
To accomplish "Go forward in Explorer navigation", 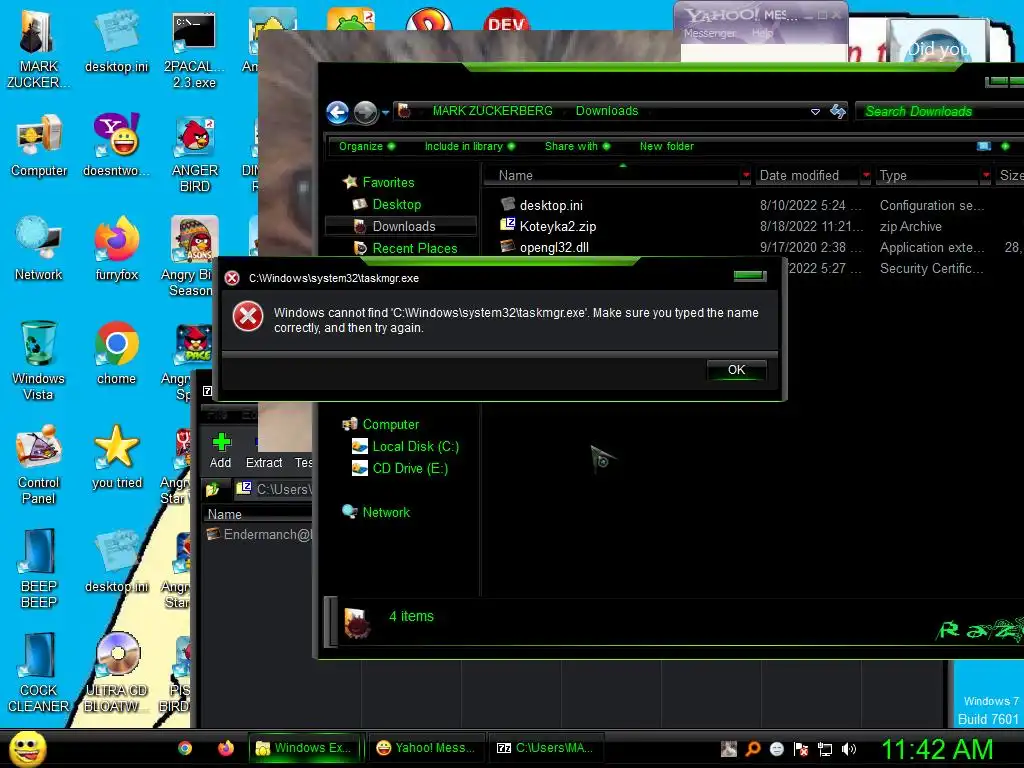I will pyautogui.click(x=366, y=112).
